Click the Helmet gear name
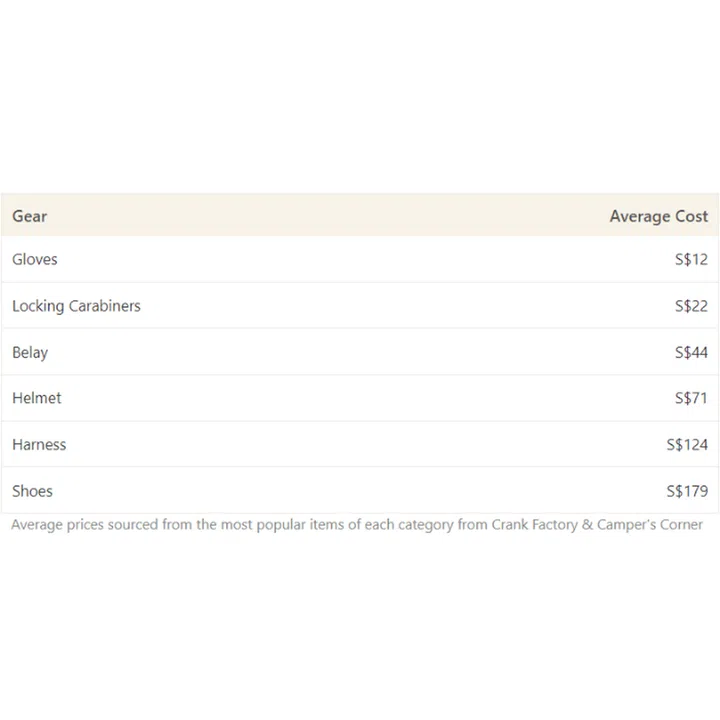Viewport: 720px width, 720px height. [x=37, y=398]
